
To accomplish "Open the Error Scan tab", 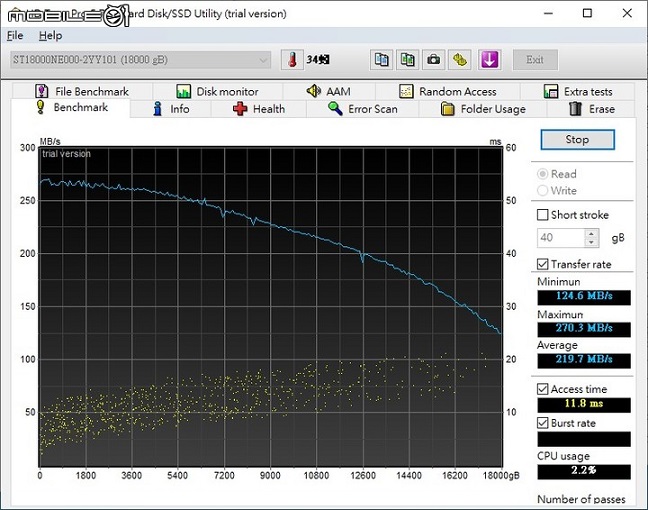I will click(362, 109).
